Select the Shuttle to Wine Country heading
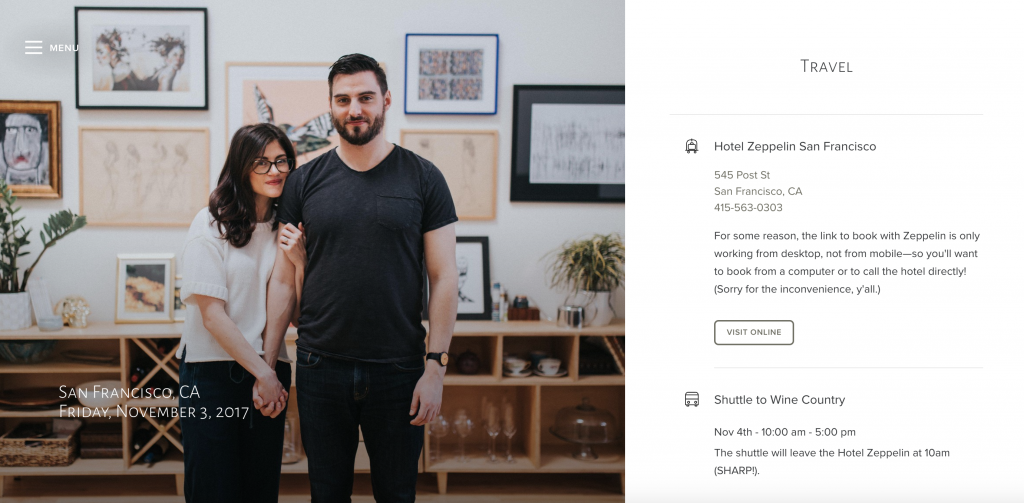The height and width of the screenshot is (503, 1024). pos(779,400)
